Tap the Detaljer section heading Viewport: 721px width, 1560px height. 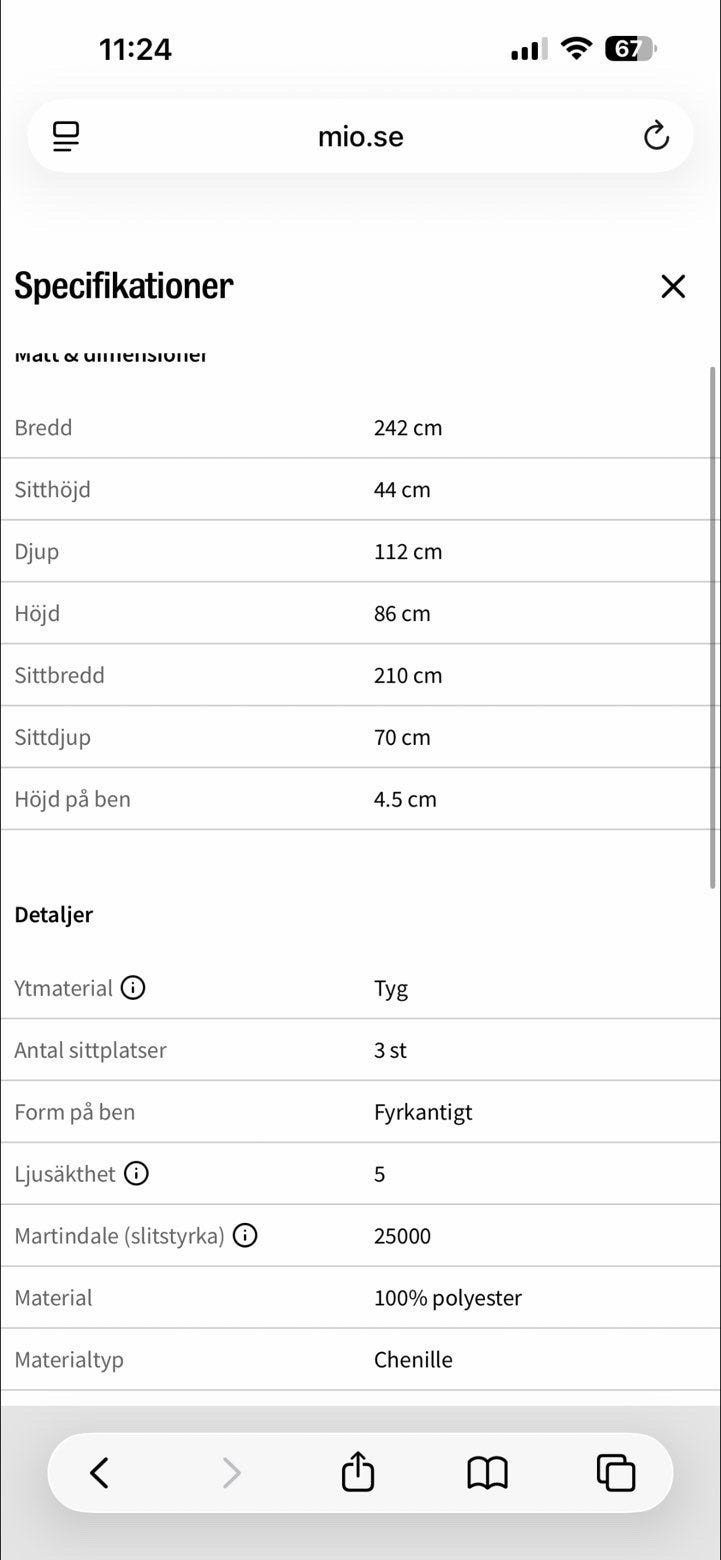click(x=54, y=914)
